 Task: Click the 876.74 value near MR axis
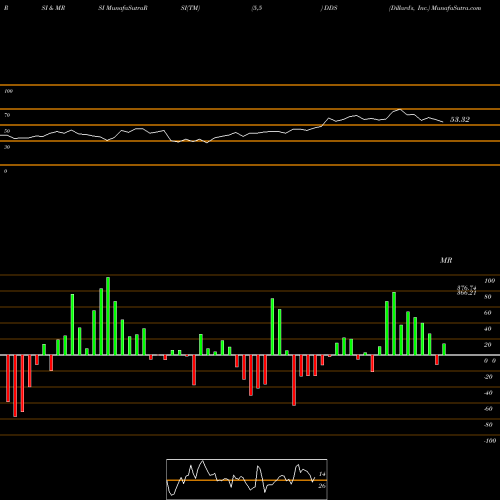(466, 288)
